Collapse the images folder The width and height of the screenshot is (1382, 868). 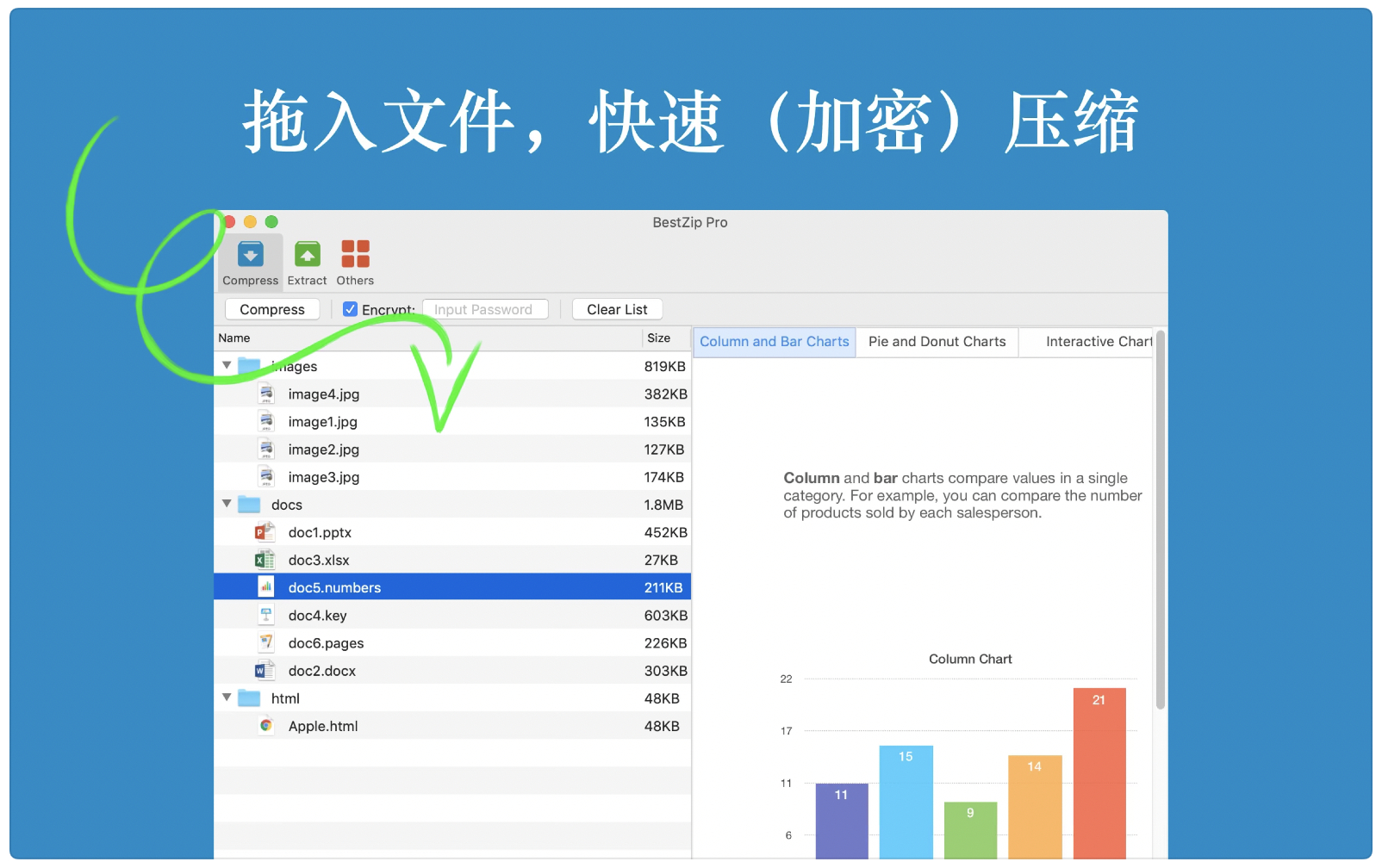(227, 366)
